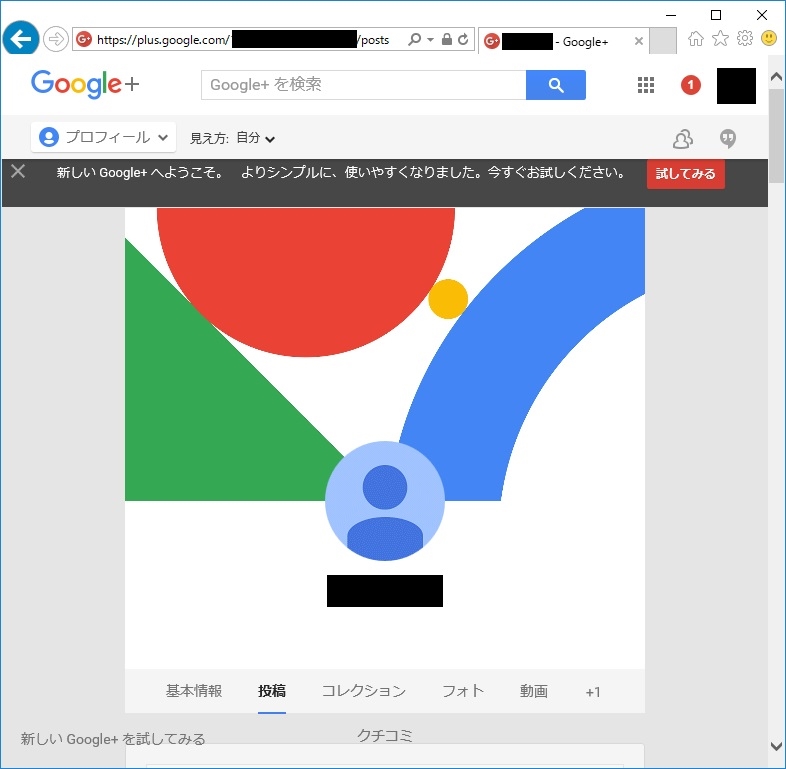
Task: Switch to the +1 tab
Action: pos(593,692)
